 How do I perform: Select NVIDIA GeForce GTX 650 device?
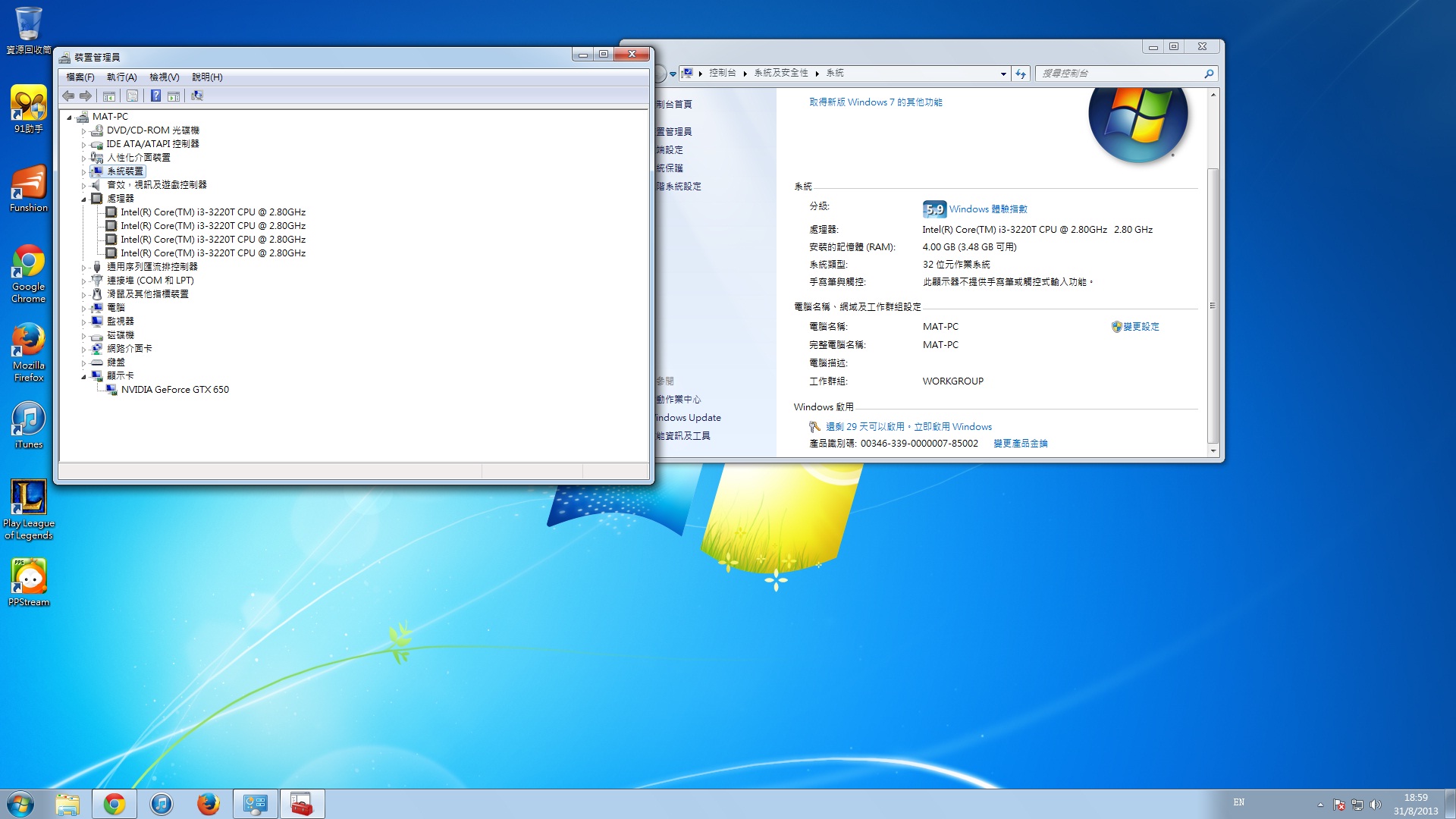coord(175,390)
